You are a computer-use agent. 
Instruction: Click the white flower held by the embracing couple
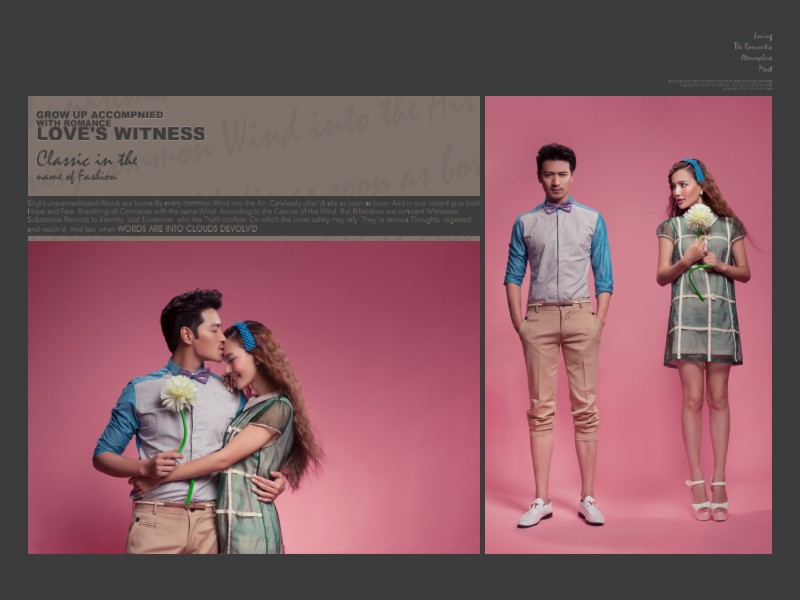[179, 392]
